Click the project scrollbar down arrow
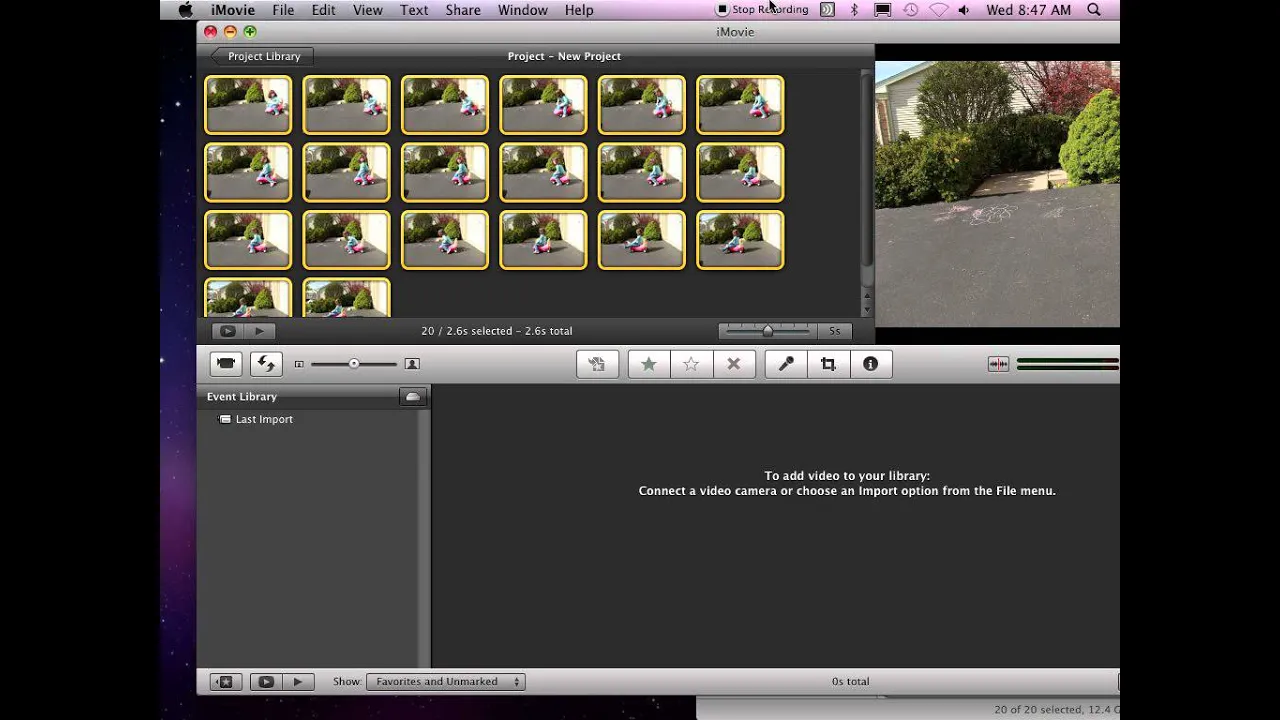 coord(867,311)
